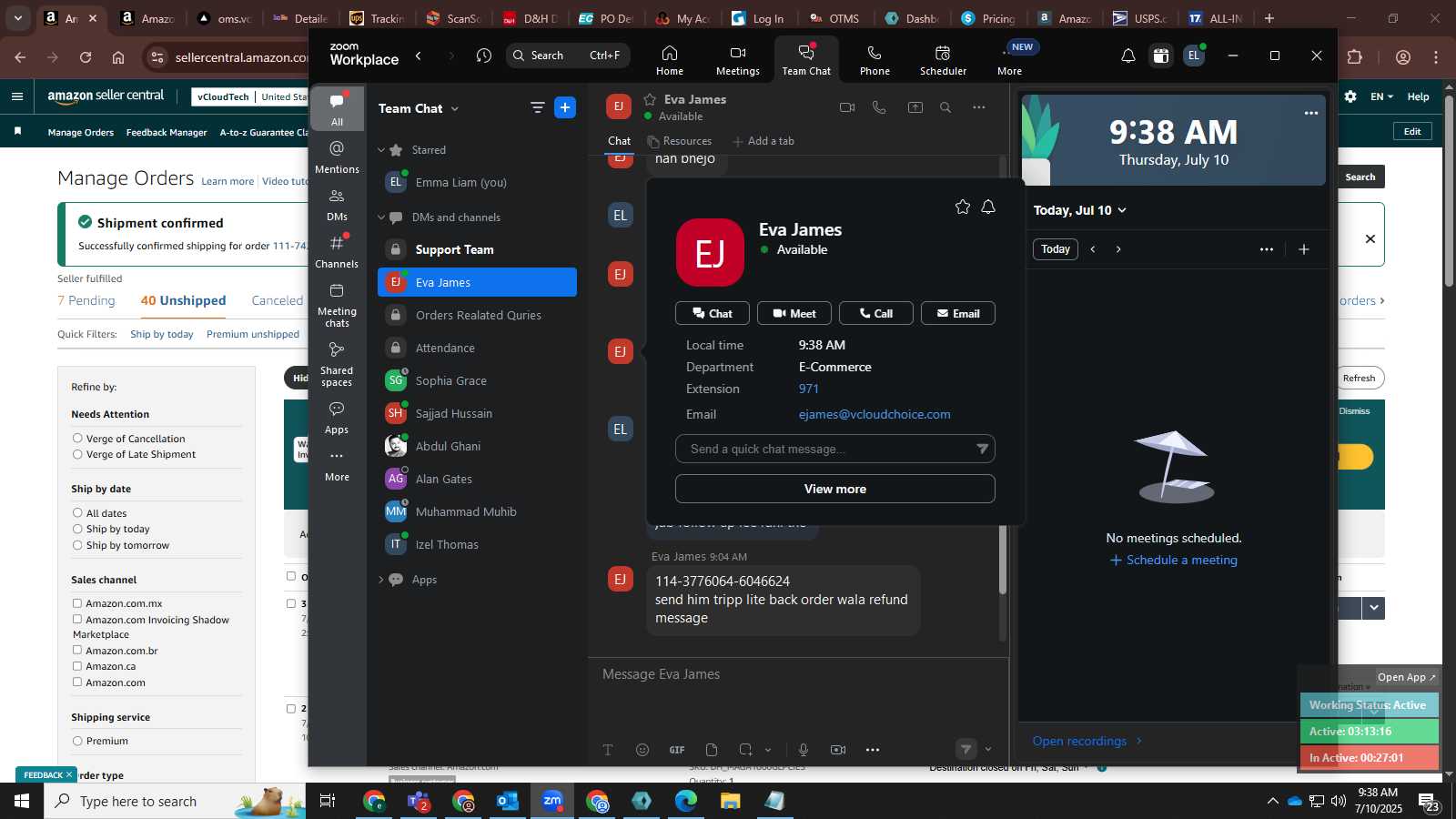
Task: Select All dates radio button
Action: click(77, 513)
